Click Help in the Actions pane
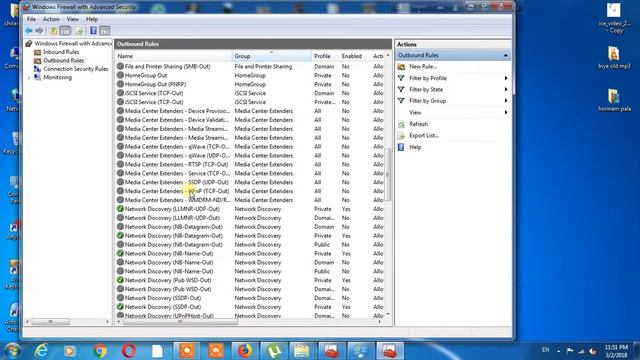 [415, 147]
